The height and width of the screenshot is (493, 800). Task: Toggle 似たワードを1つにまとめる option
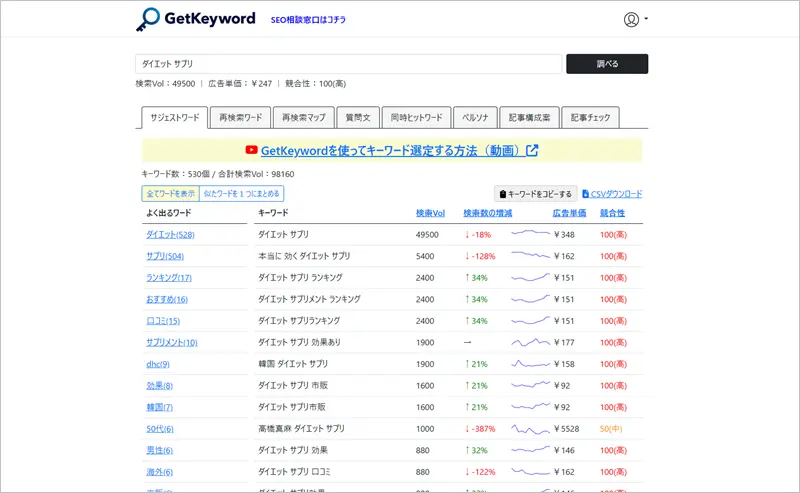click(241, 193)
